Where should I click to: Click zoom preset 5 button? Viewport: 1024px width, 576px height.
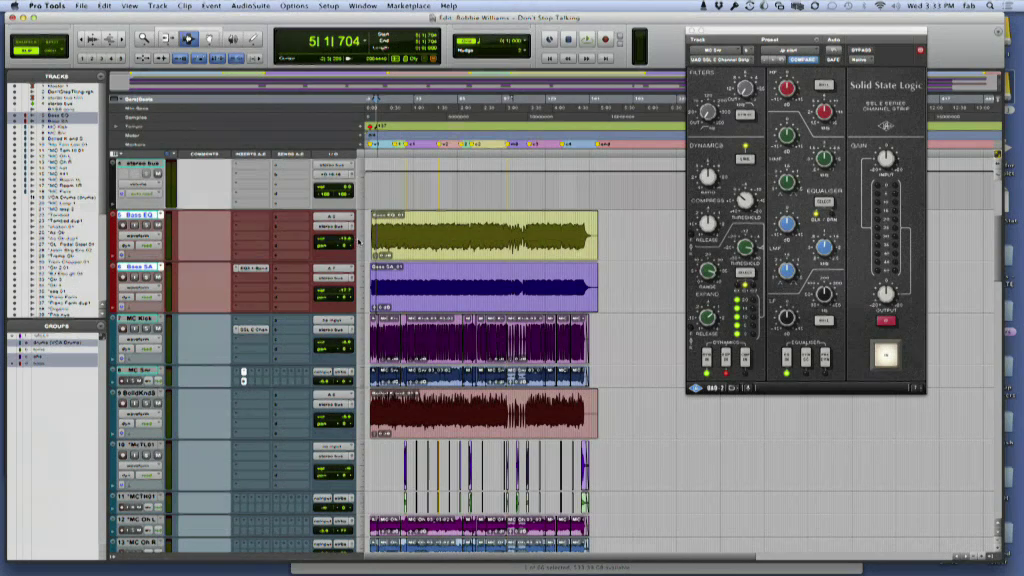[x=120, y=59]
